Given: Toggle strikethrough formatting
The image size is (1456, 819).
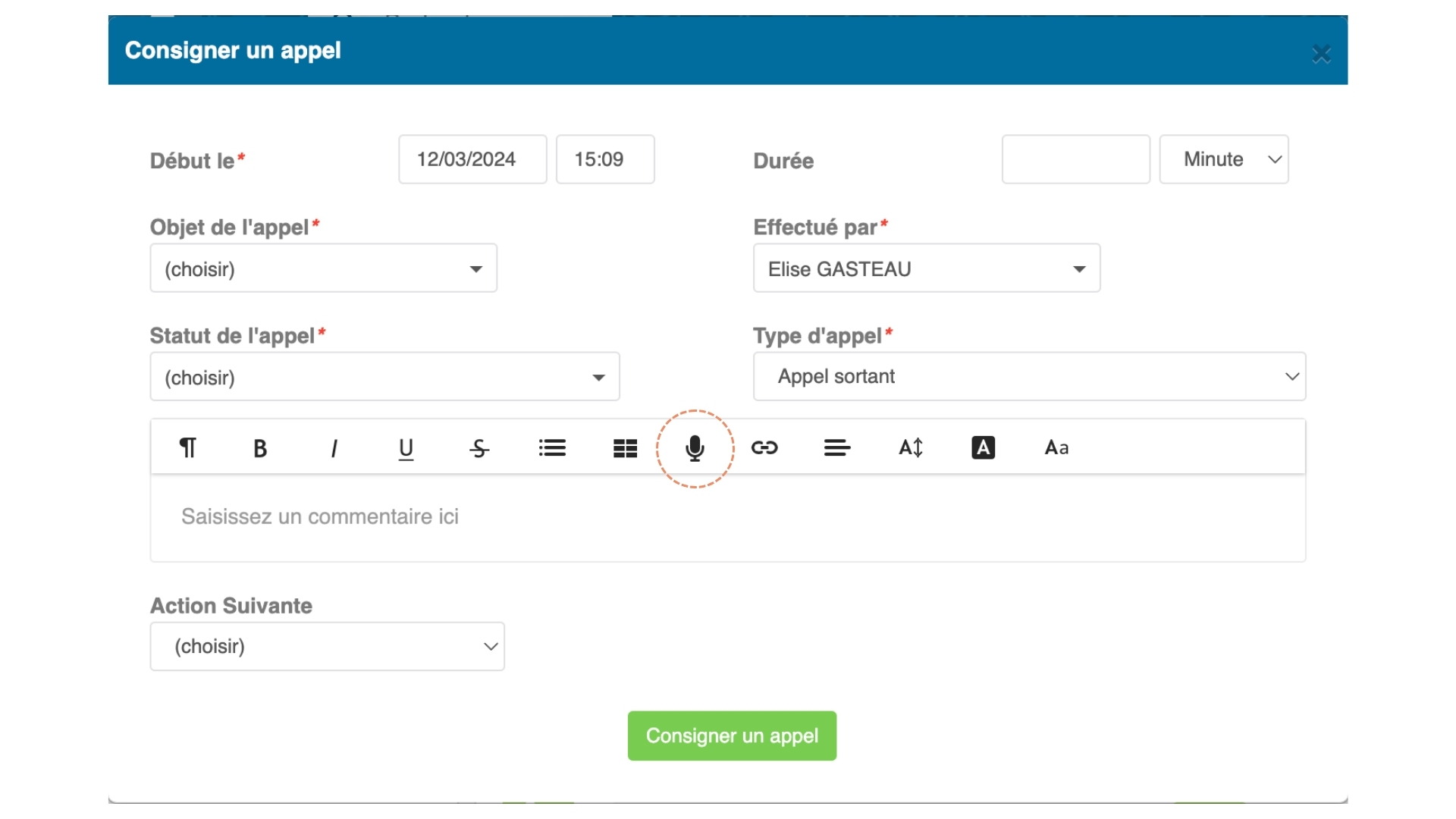Looking at the screenshot, I should 479,448.
